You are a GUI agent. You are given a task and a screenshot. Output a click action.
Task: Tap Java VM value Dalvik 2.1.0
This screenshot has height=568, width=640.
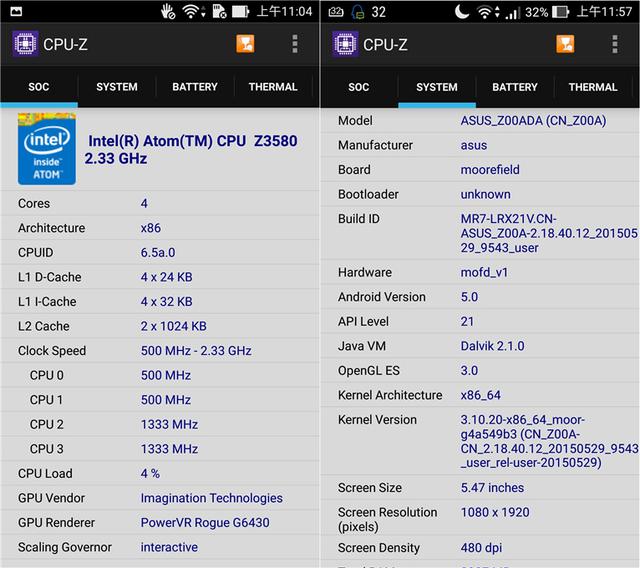tap(492, 346)
